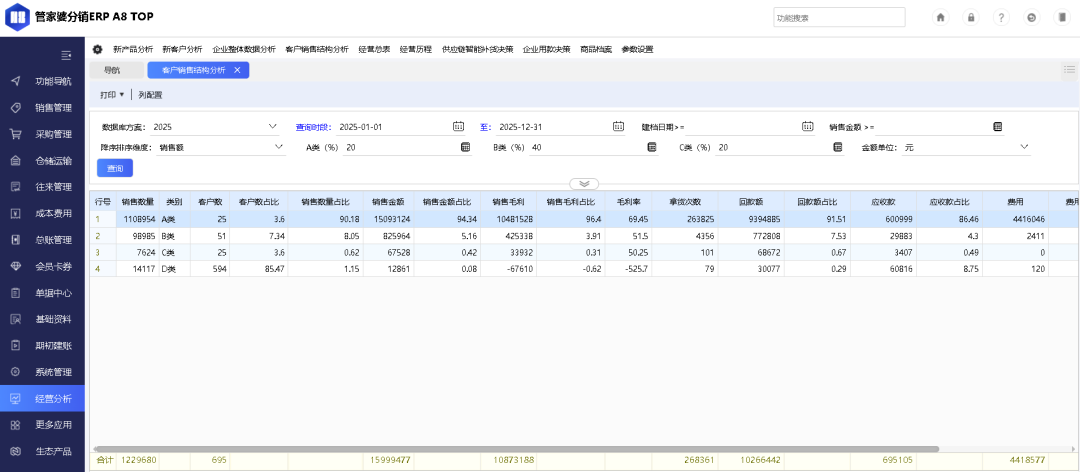Expand the 金额单位 元 dropdown
The width and height of the screenshot is (1080, 472).
[1024, 147]
